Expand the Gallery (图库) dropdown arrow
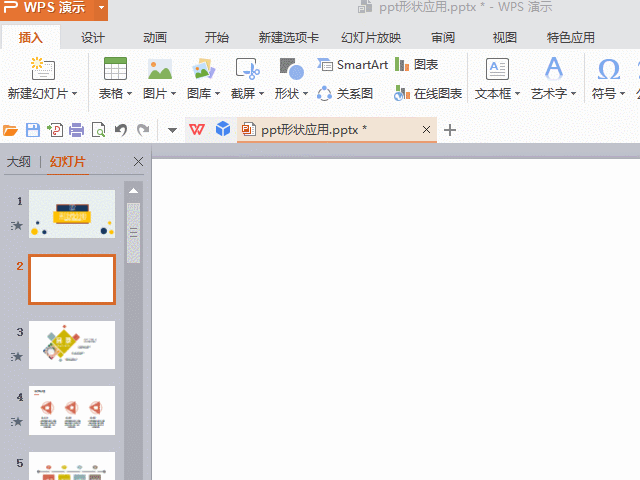 click(218, 94)
